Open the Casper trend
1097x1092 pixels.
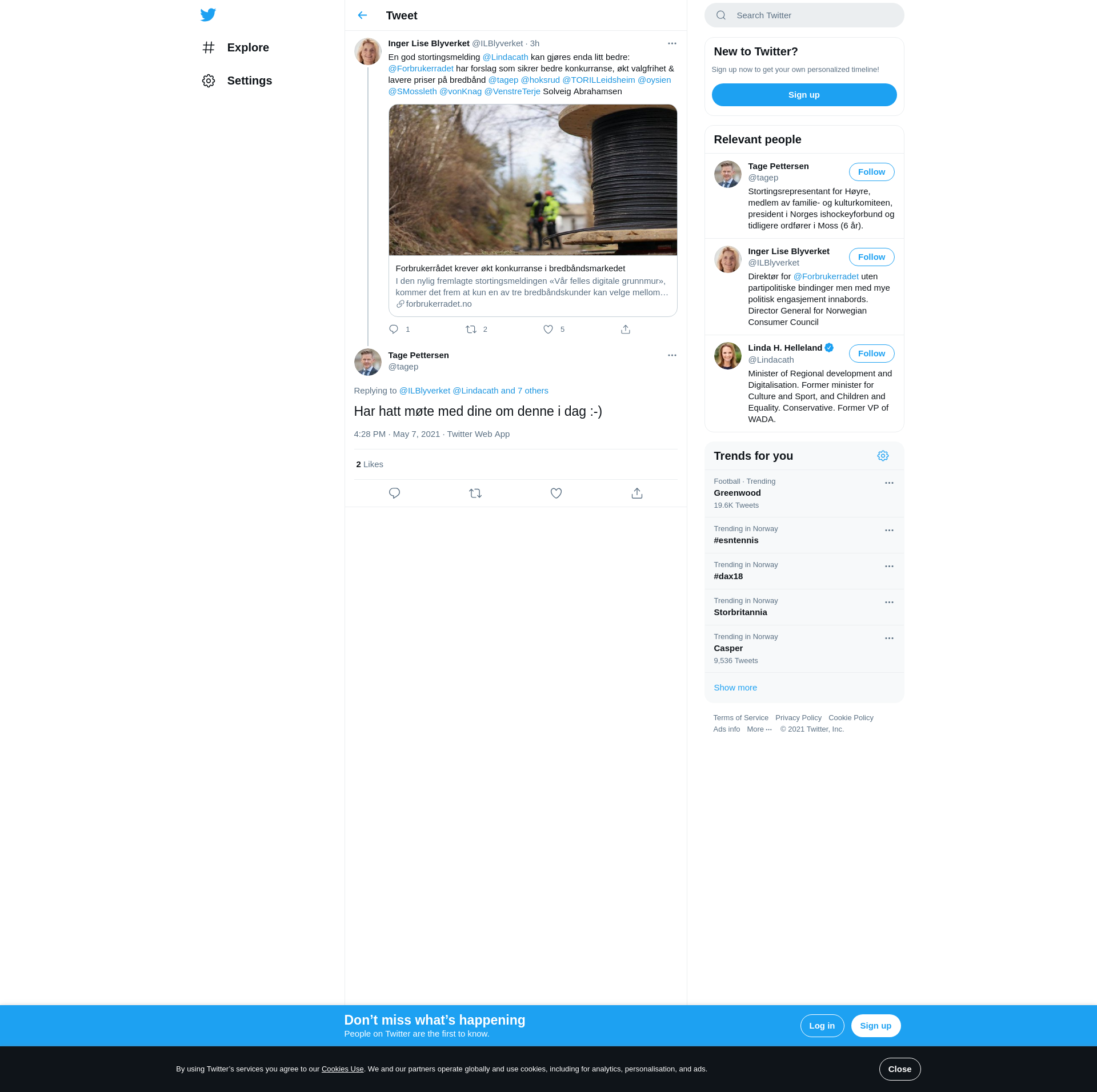[804, 649]
